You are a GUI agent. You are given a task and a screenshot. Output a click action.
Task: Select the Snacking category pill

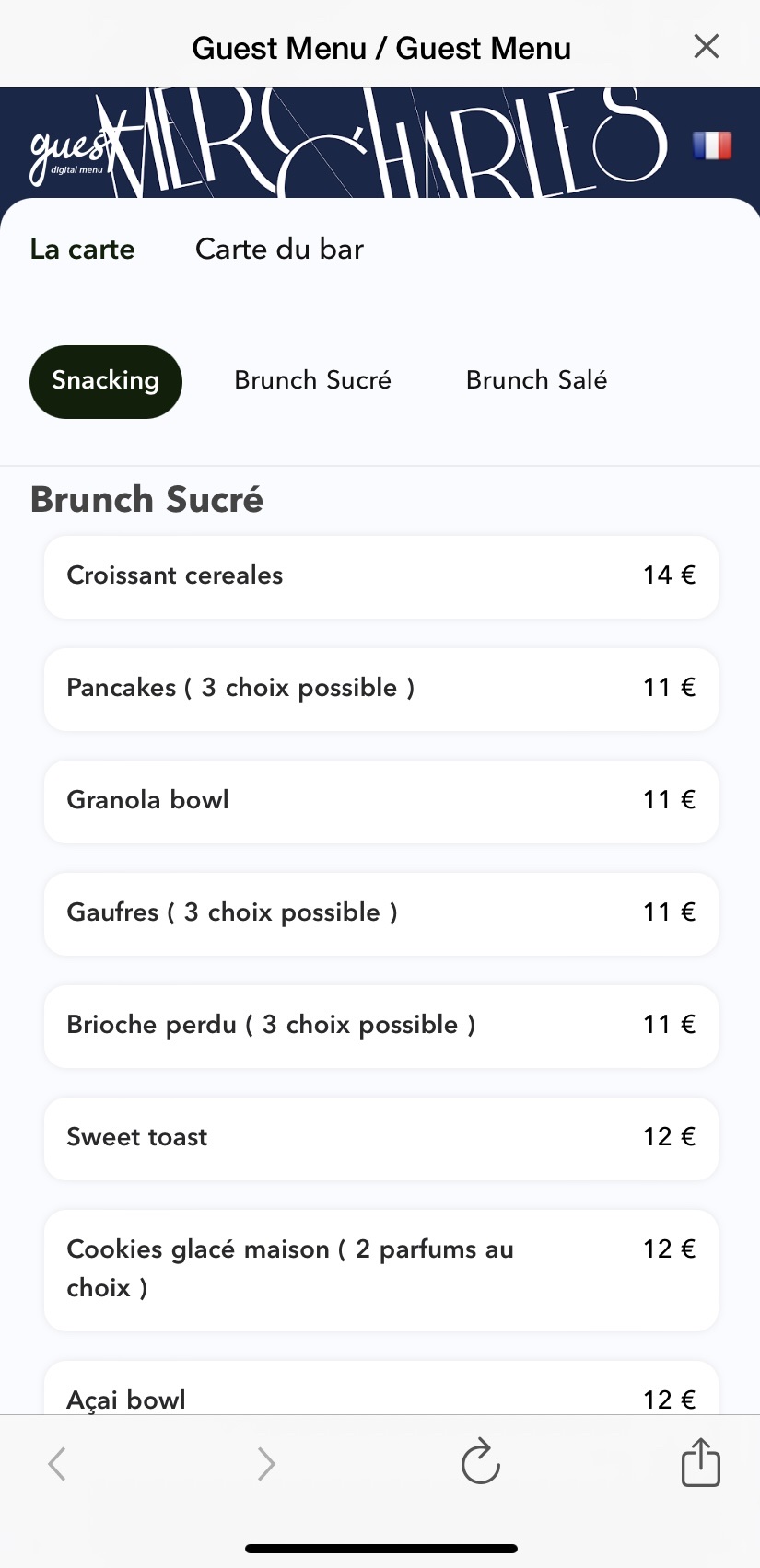click(106, 381)
